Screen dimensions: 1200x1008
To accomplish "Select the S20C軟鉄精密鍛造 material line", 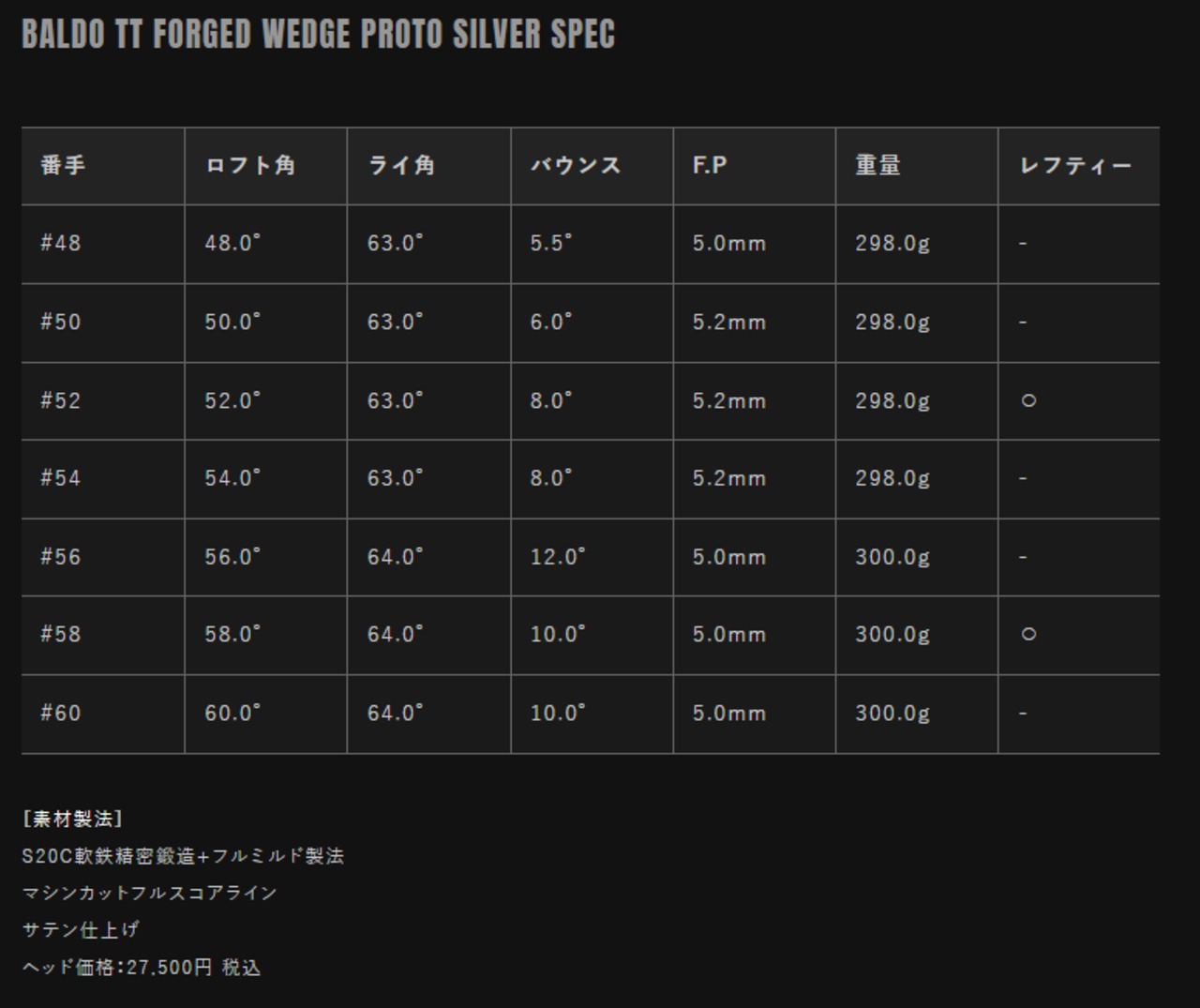I will tap(183, 856).
